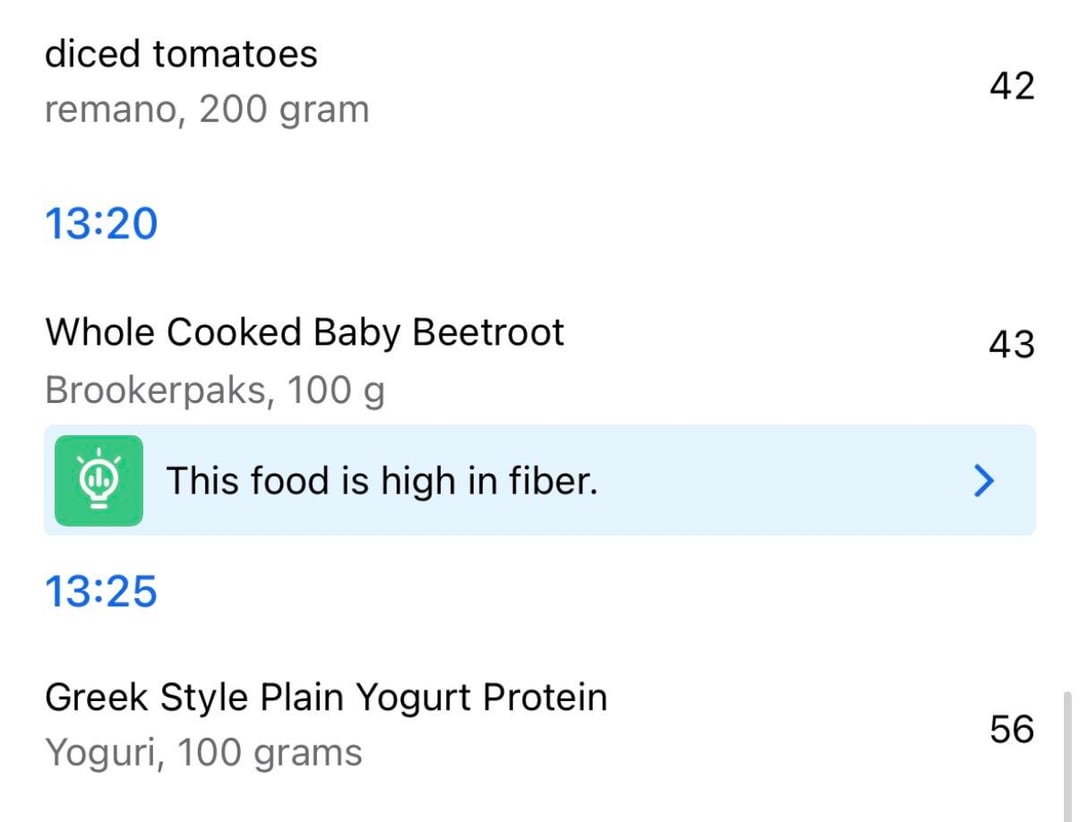
Task: Open fiber tip with the right chevron
Action: (x=984, y=481)
